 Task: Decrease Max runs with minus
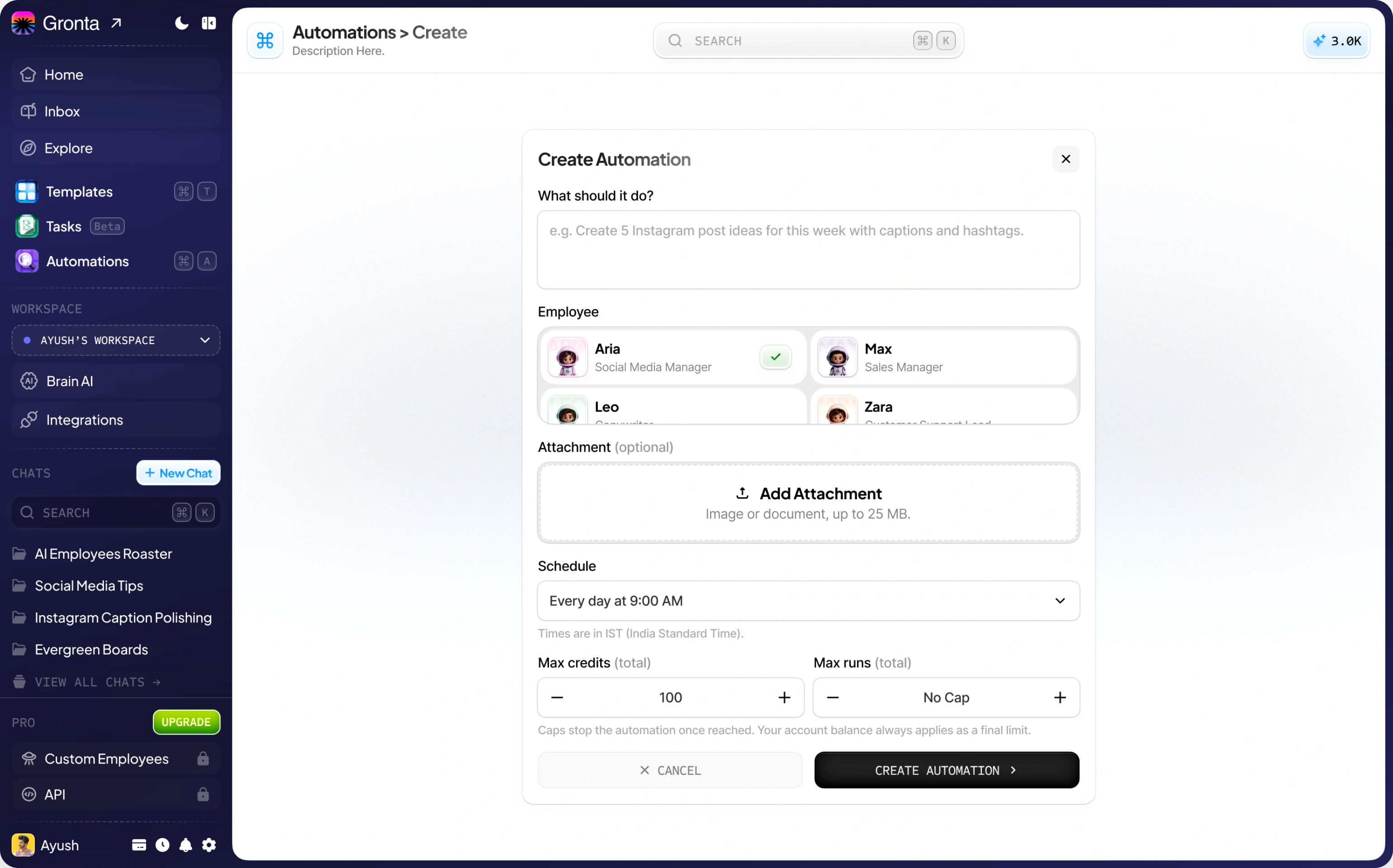(x=833, y=698)
